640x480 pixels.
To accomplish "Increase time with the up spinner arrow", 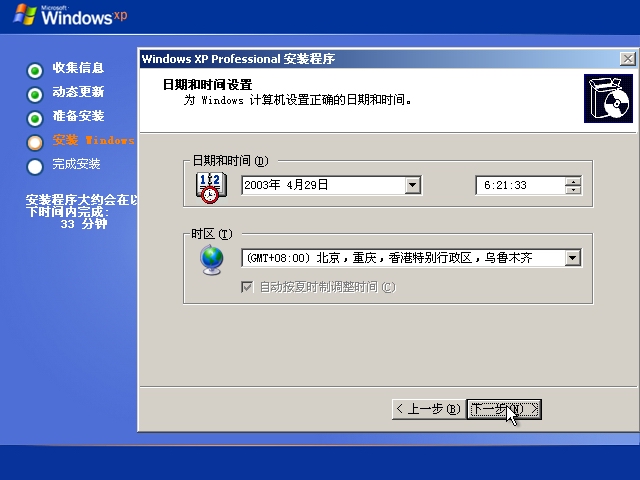I will [573, 181].
